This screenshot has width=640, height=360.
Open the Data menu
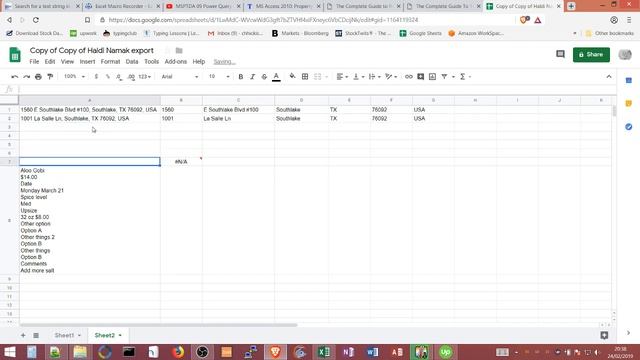(x=132, y=62)
